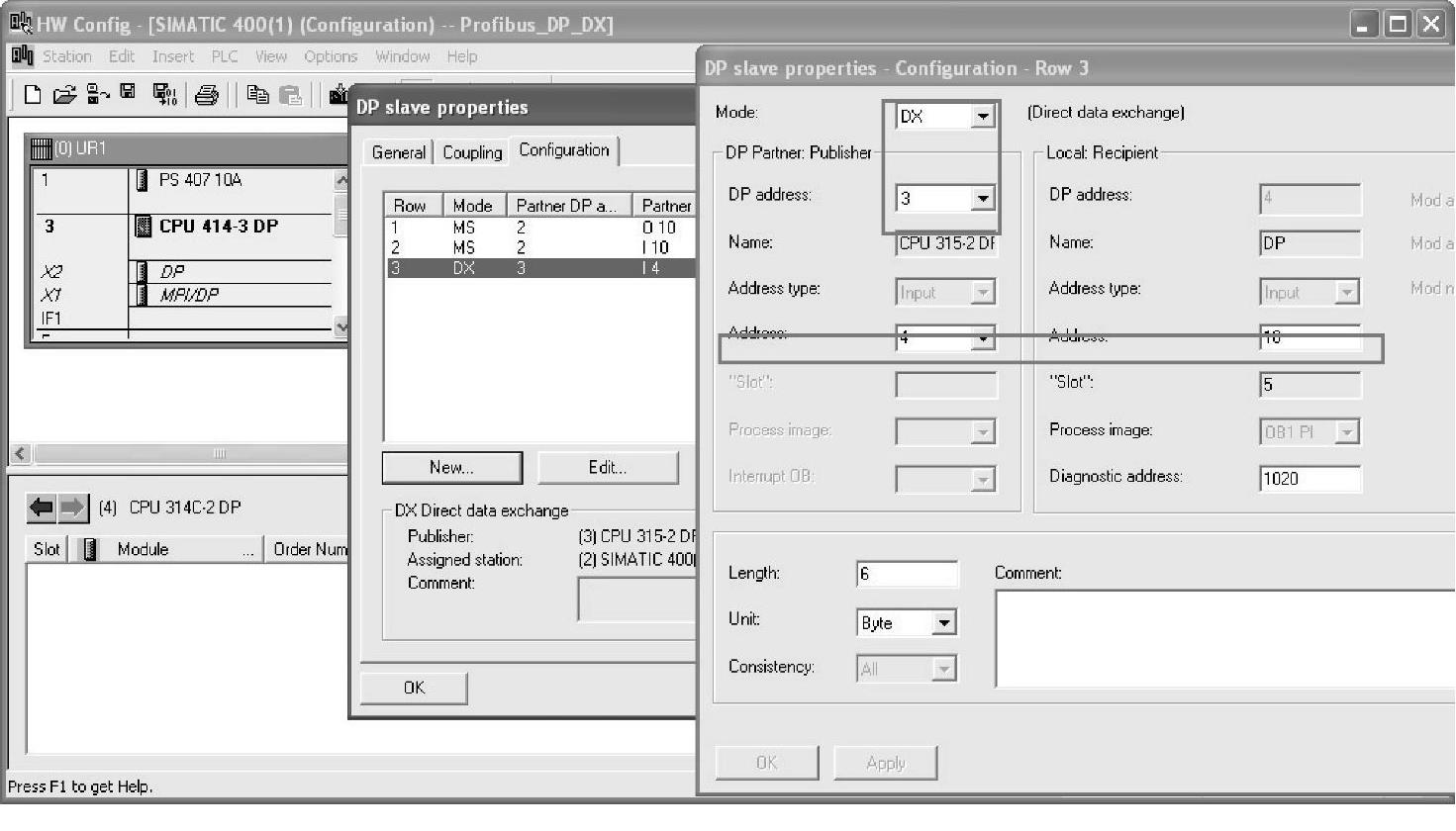Image resolution: width=1456 pixels, height=831 pixels.
Task: Open the Local Process image dropdown showing OB1 PI
Action: (x=1346, y=432)
